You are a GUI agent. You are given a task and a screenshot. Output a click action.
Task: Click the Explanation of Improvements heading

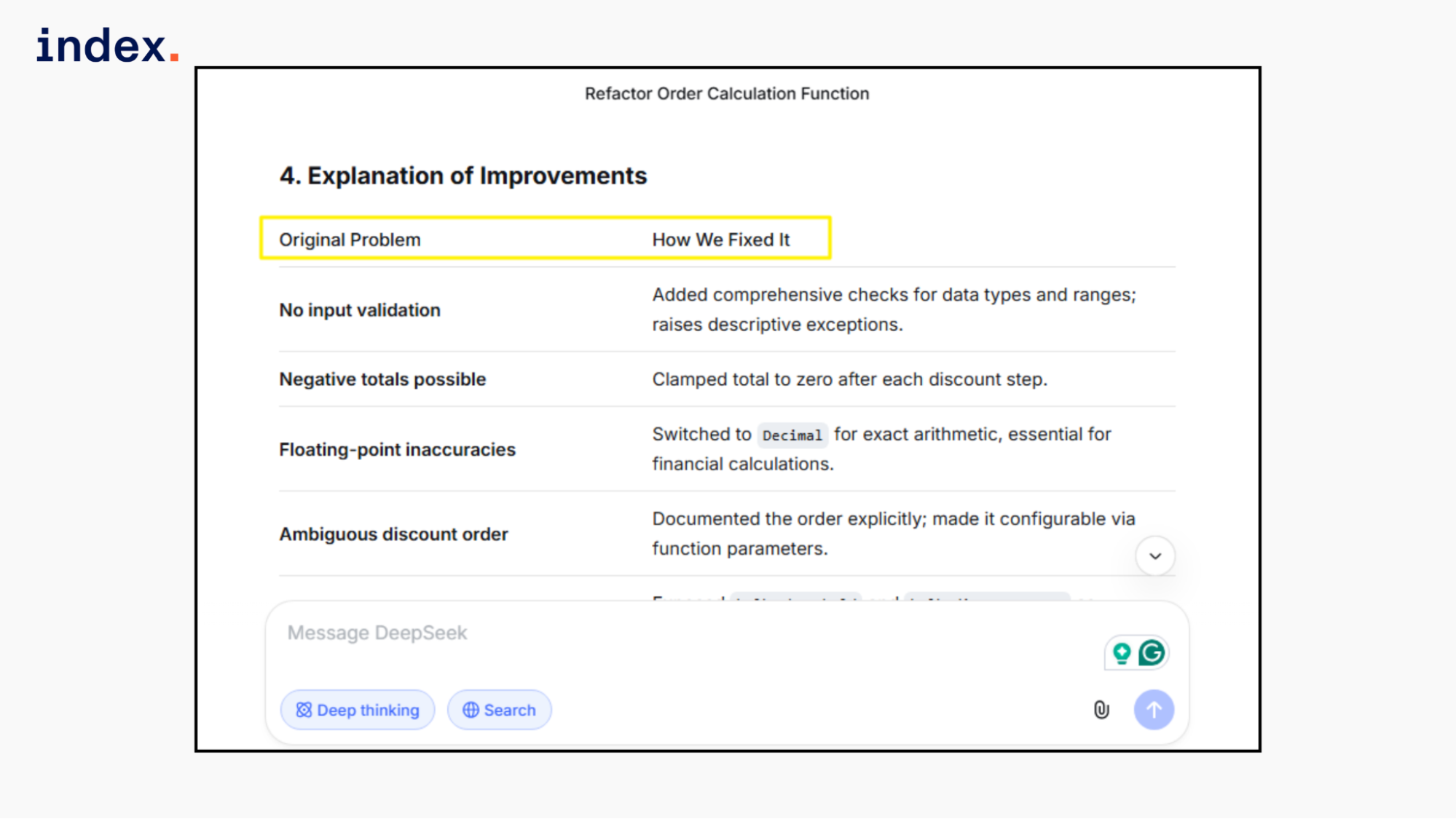(x=463, y=176)
